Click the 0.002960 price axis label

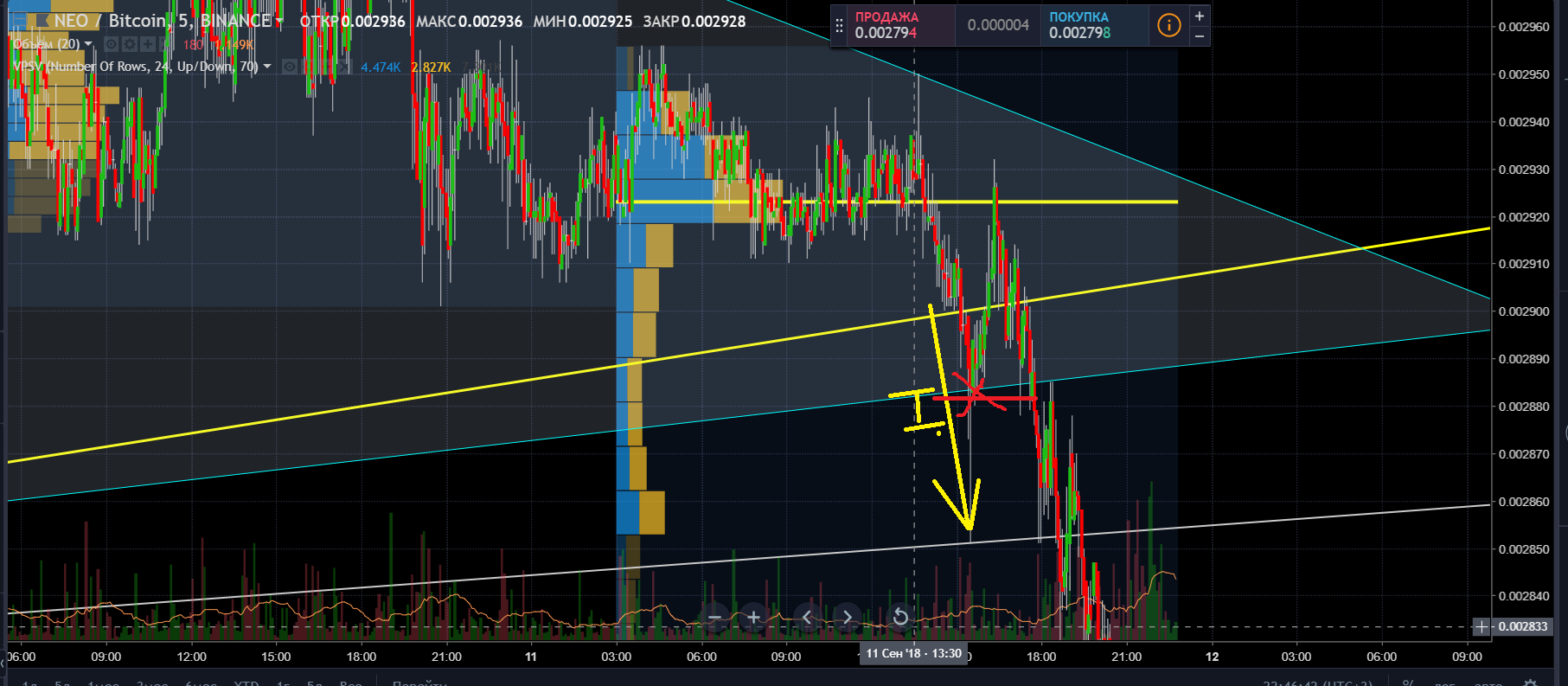1524,27
